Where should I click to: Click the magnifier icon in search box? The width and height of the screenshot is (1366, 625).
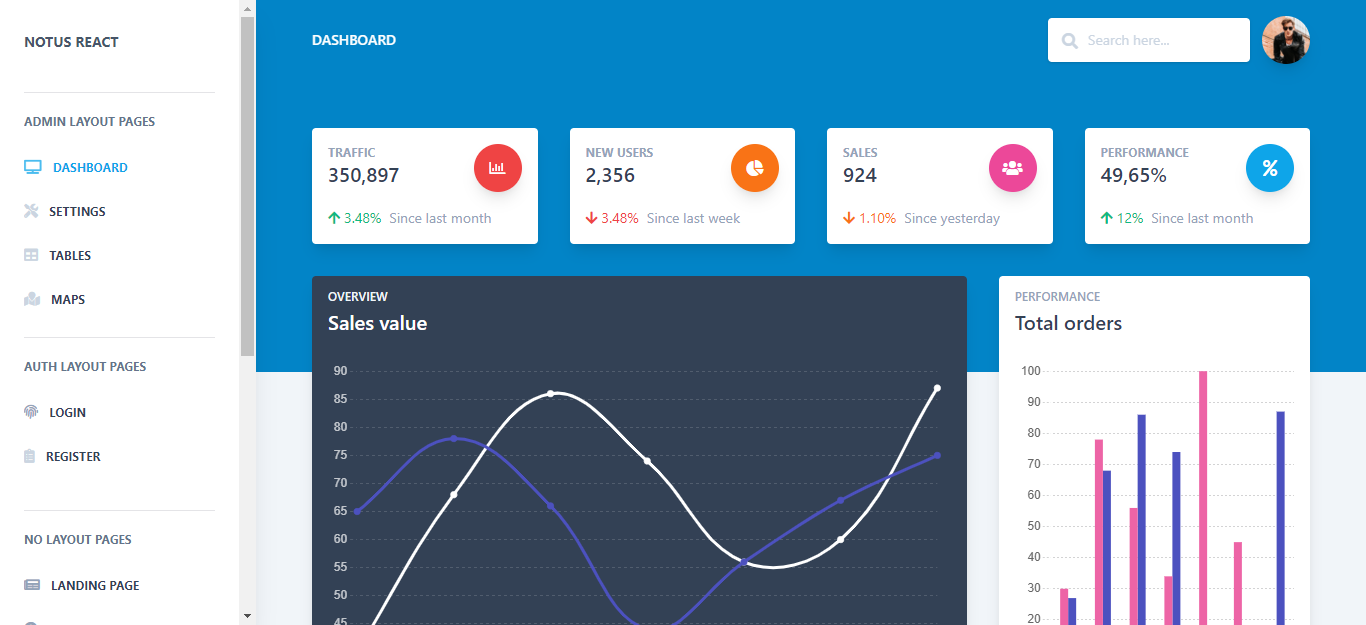[x=1070, y=41]
